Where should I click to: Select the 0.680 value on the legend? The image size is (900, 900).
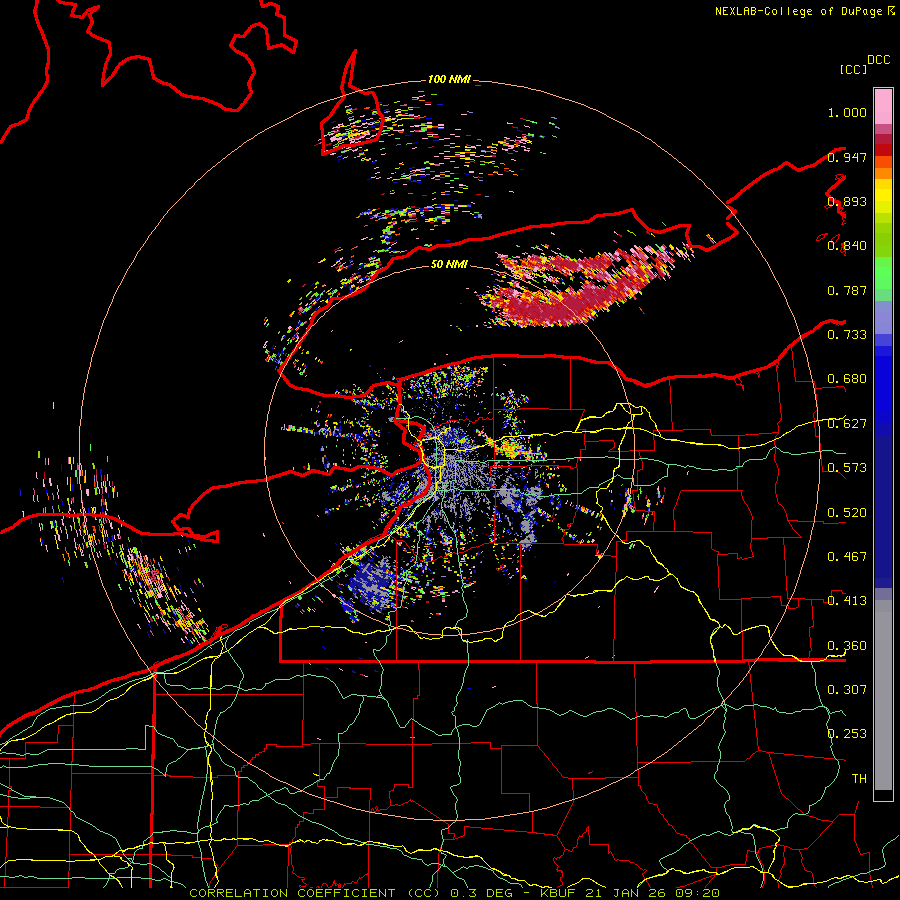pos(847,379)
